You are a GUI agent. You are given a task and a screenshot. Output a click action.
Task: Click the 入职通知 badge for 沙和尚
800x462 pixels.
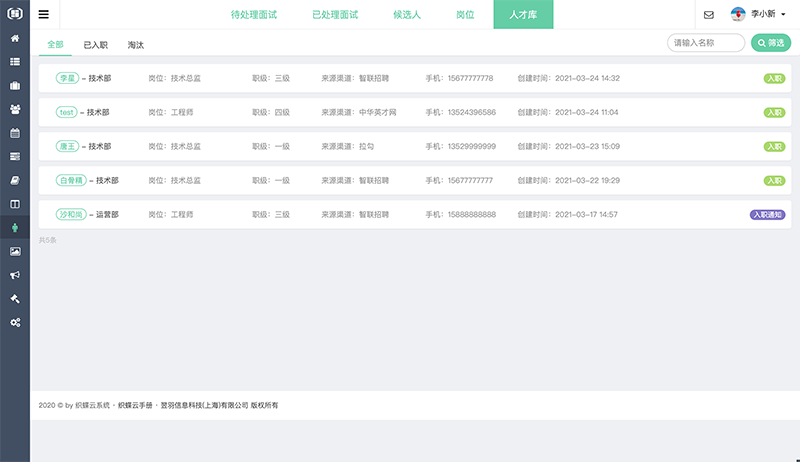pyautogui.click(x=767, y=214)
